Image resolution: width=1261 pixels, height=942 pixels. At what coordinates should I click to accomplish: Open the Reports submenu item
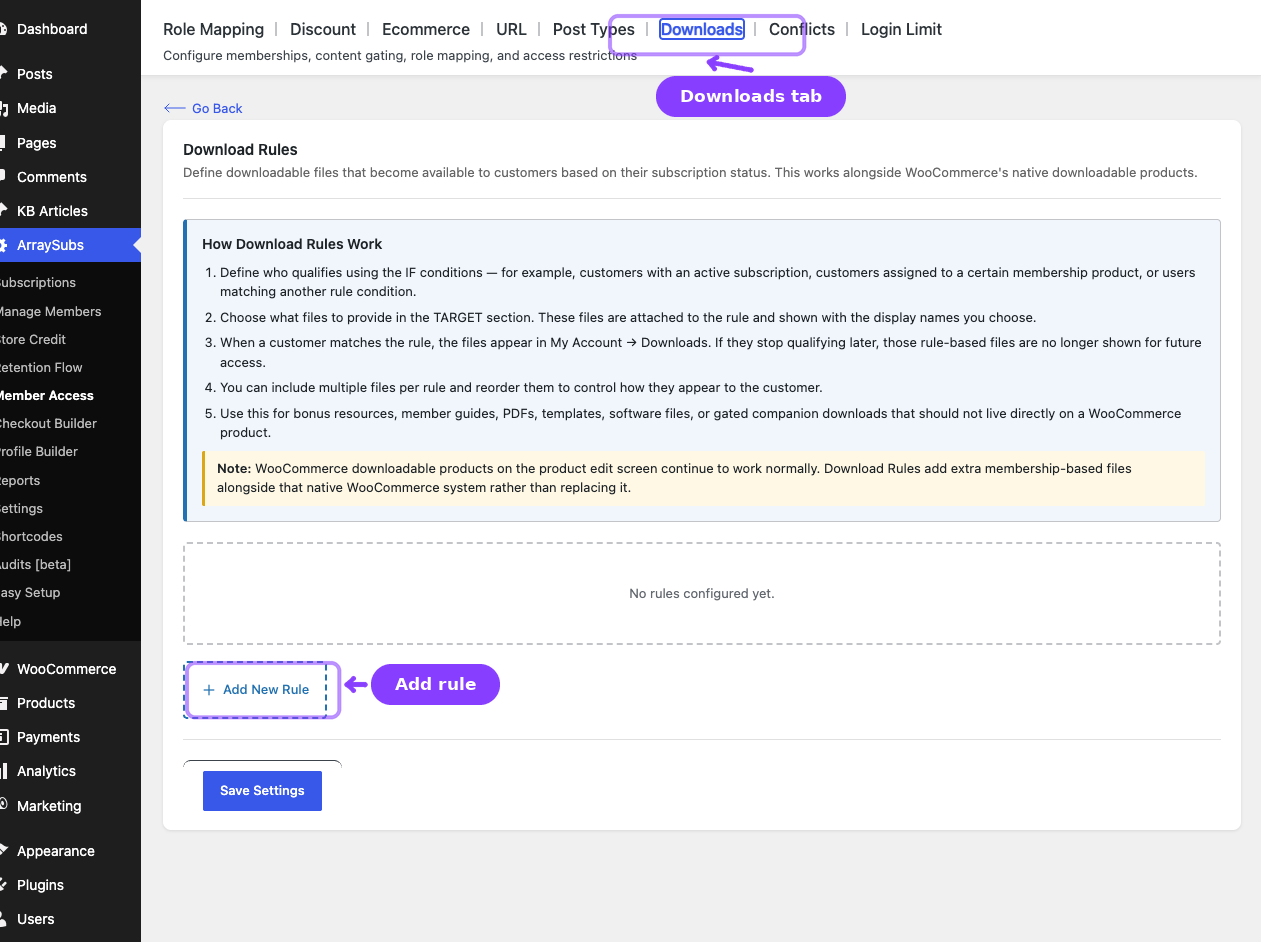coord(20,480)
